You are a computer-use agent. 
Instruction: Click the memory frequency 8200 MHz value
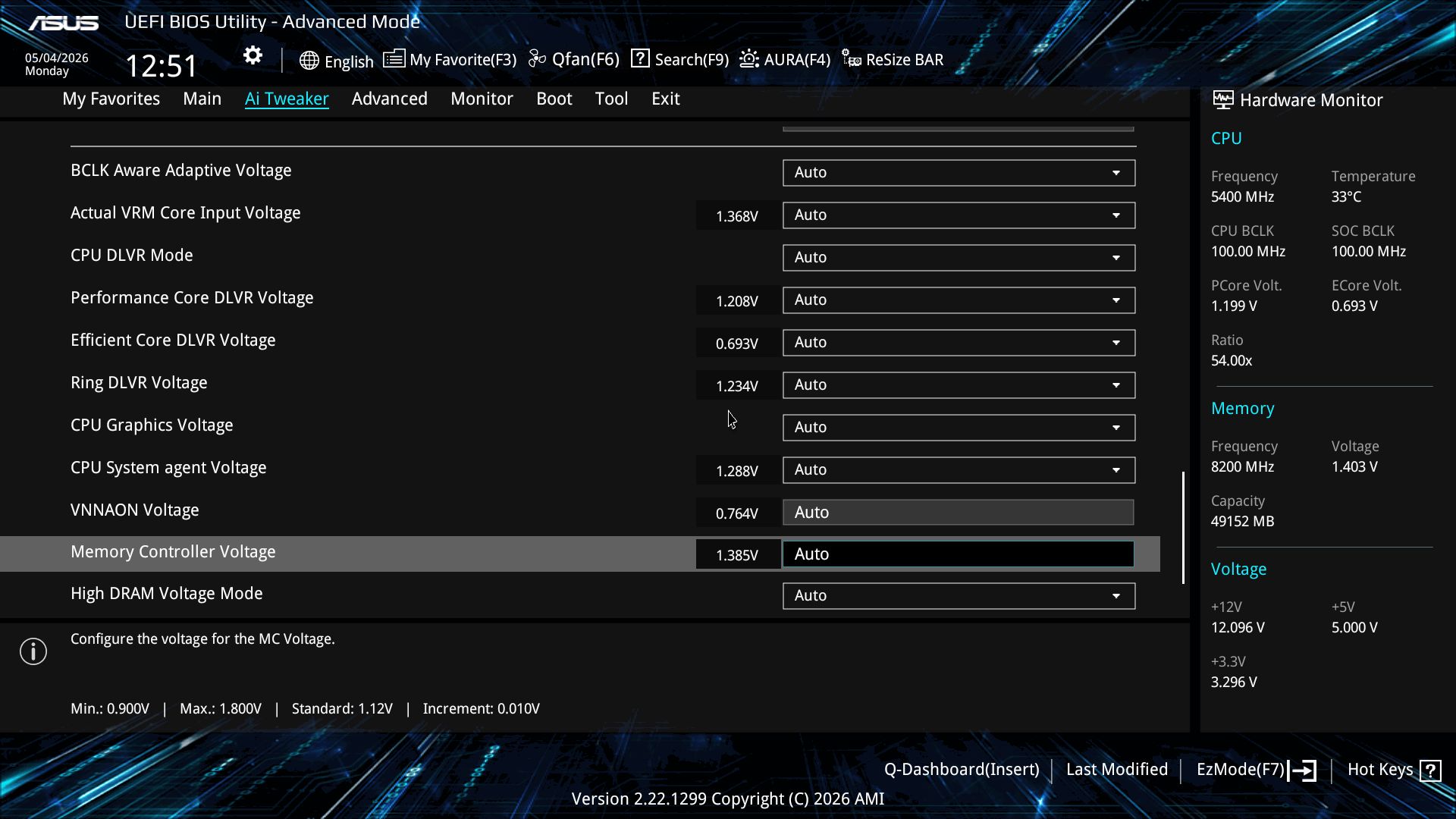1242,467
